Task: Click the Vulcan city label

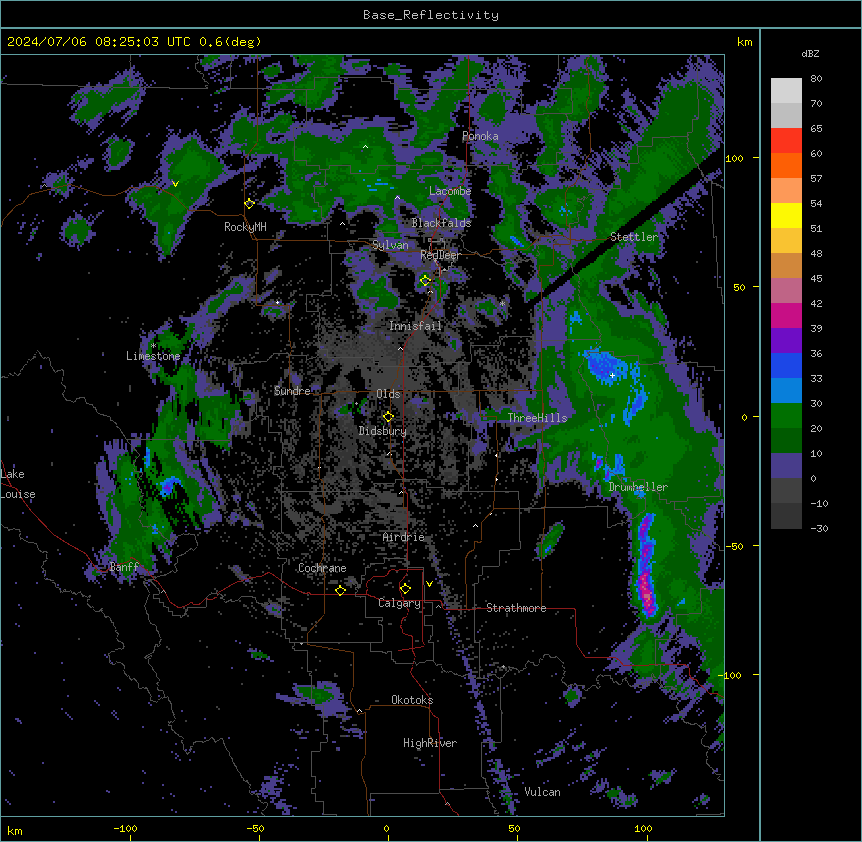Action: point(543,792)
